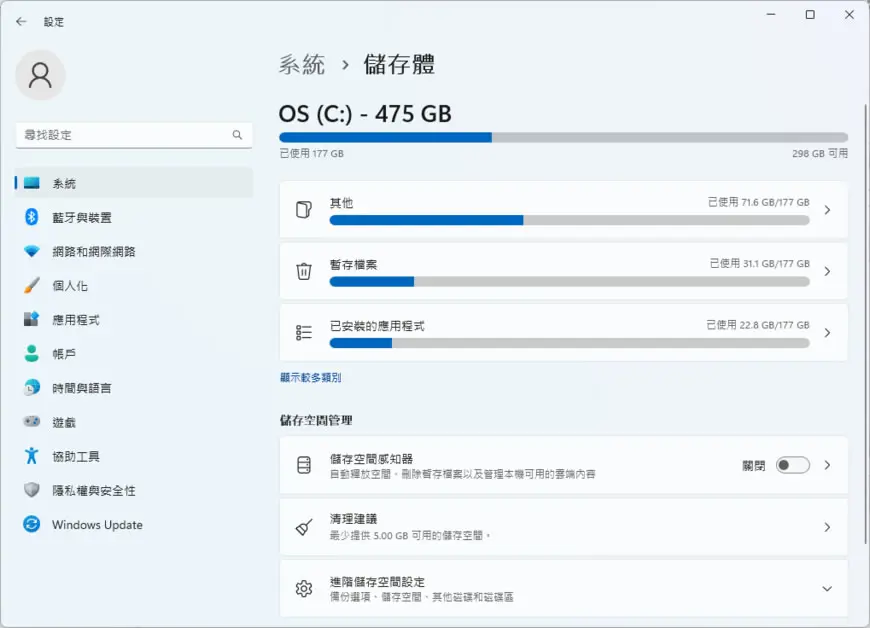Image resolution: width=870 pixels, height=628 pixels.
Task: Click the 顯示較多類別 link
Action: (311, 378)
